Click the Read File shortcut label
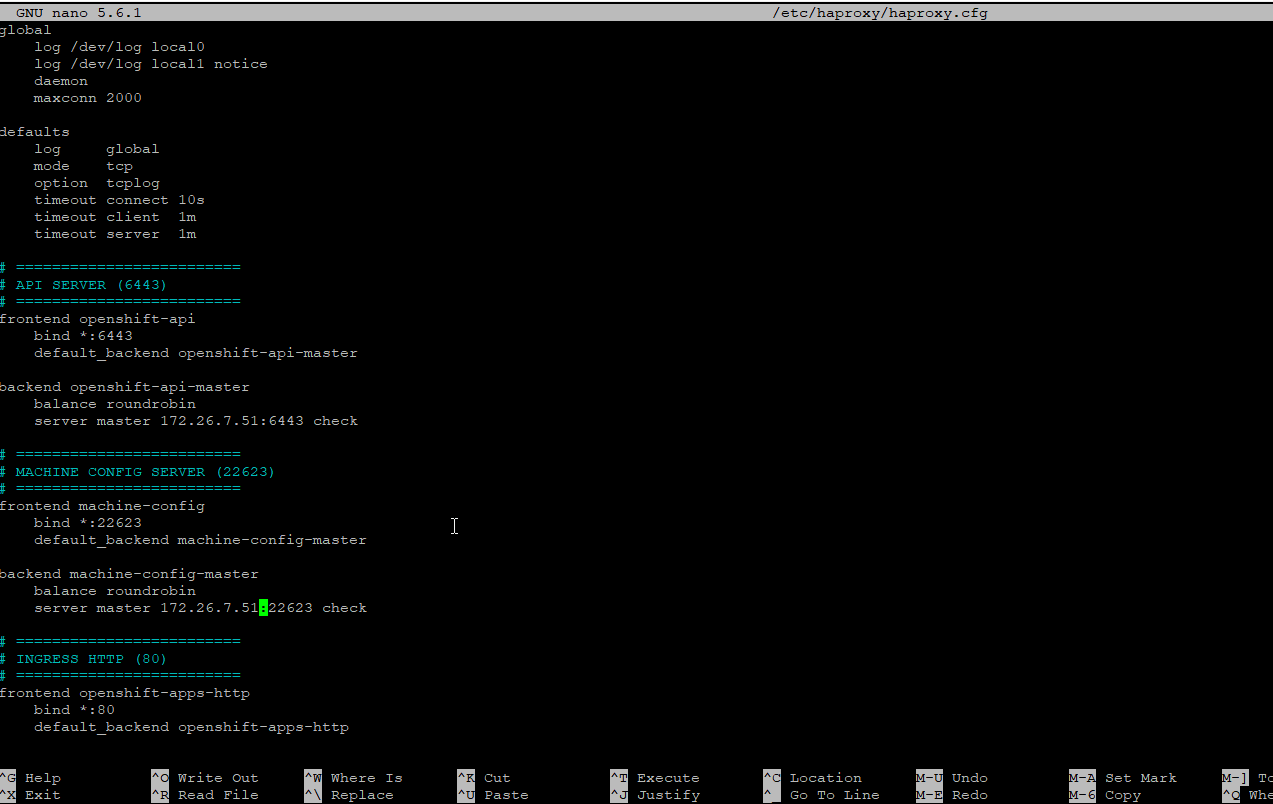 click(x=217, y=795)
